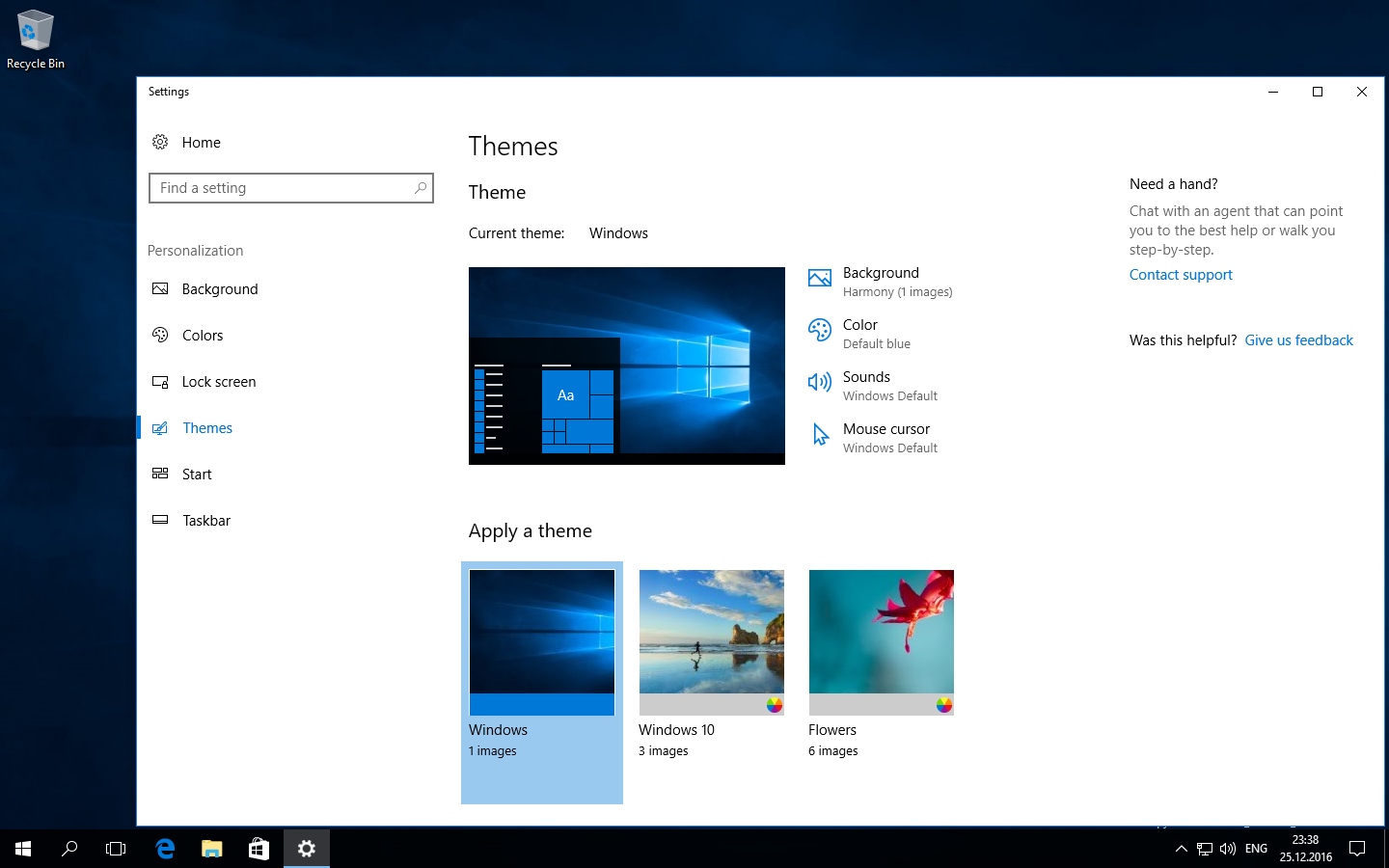Click the Taskbar icon in sidebar
Screen dimensions: 1389x868
[x=160, y=520]
